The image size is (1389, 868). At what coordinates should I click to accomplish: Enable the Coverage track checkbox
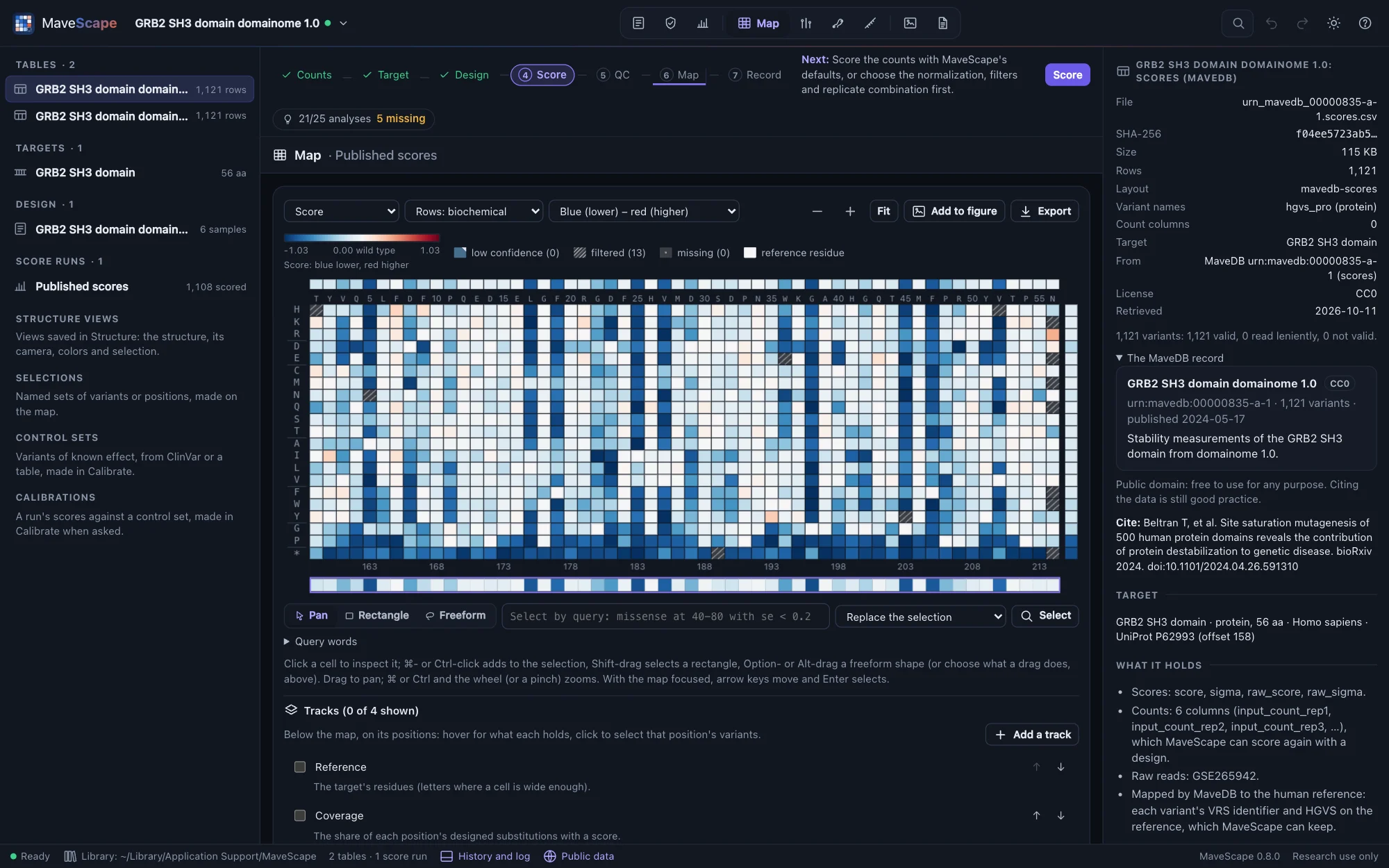click(x=300, y=815)
